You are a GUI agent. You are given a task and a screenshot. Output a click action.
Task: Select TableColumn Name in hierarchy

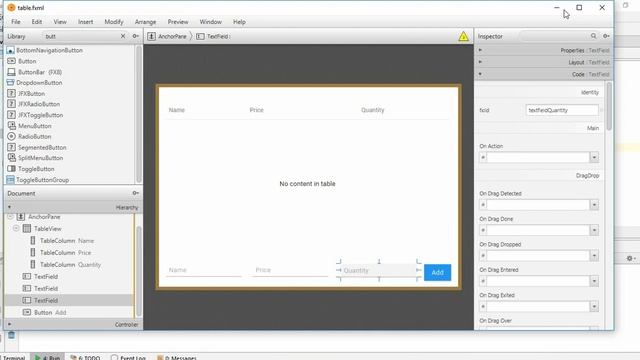pos(67,241)
